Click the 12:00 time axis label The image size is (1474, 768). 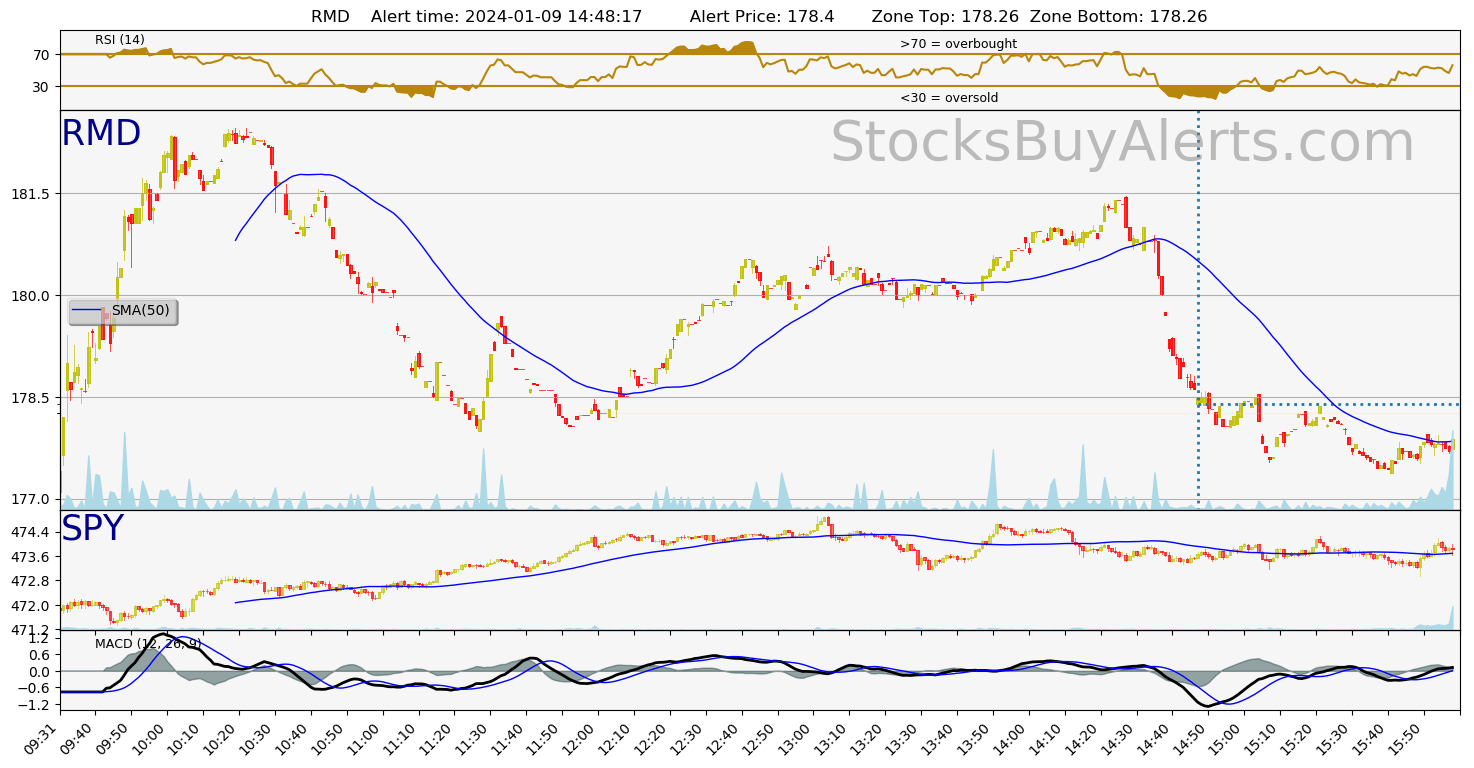(582, 735)
